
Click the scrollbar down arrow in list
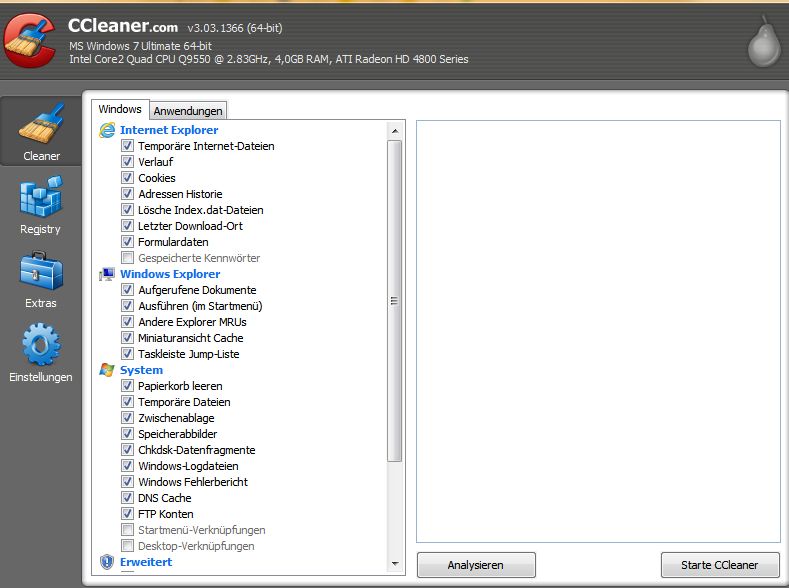(x=395, y=564)
